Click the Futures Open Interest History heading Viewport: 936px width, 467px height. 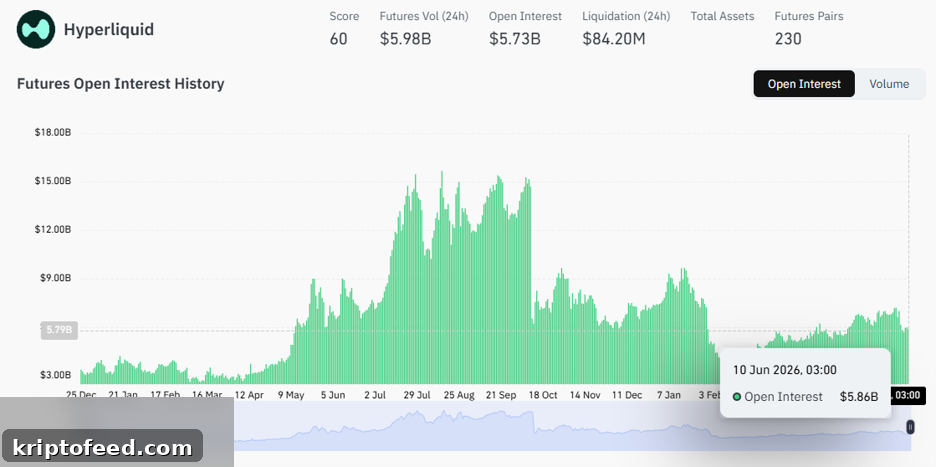121,84
